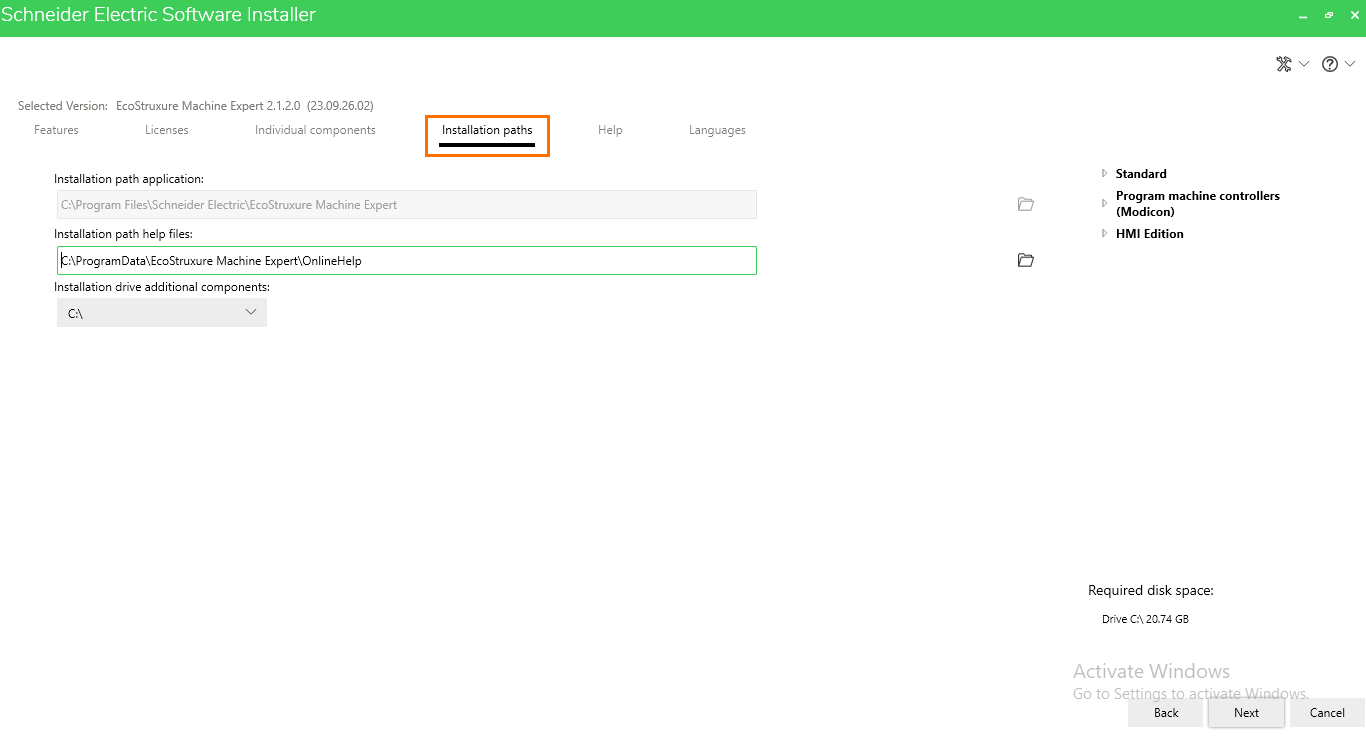Screen dimensions: 1366x738
Task: Expand the Standard tree node
Action: 1105,174
